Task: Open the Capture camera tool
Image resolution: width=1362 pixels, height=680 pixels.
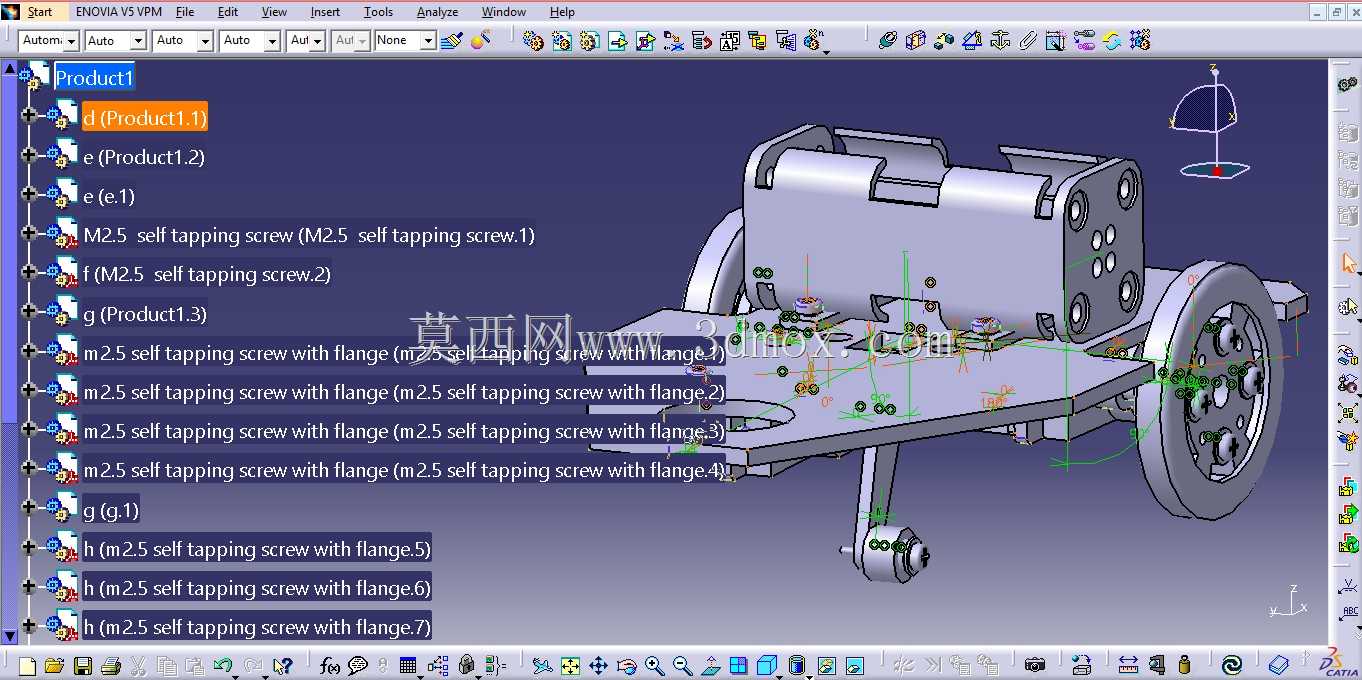Action: click(1034, 665)
